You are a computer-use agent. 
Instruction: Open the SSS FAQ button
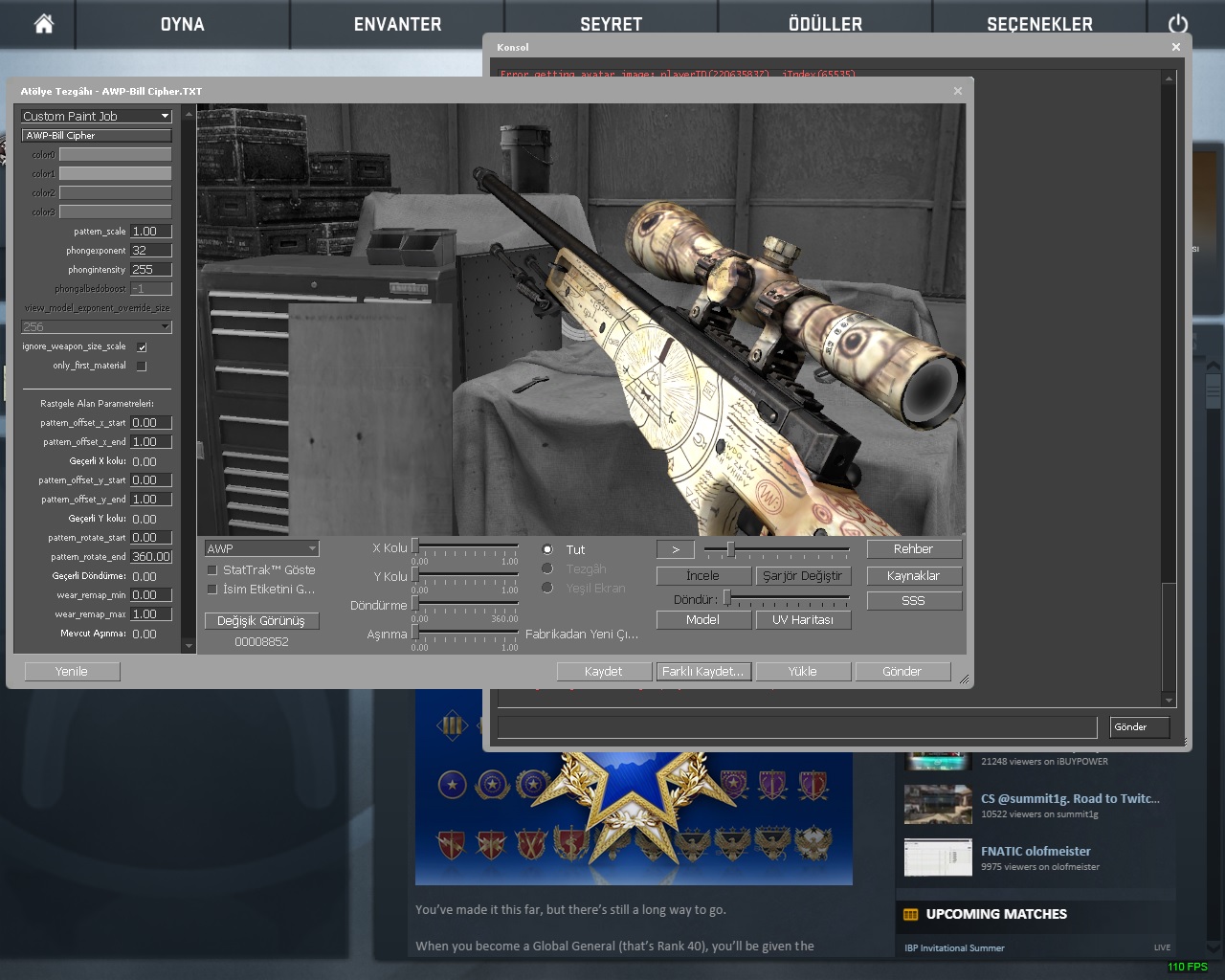[913, 600]
